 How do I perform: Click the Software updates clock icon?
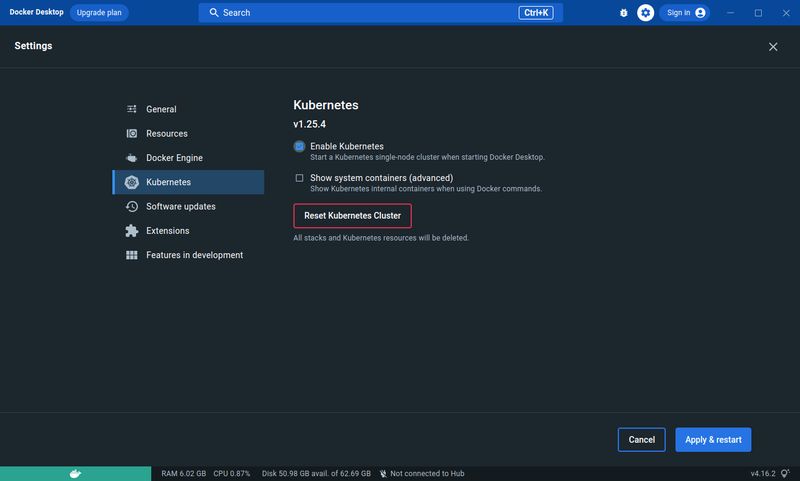131,206
